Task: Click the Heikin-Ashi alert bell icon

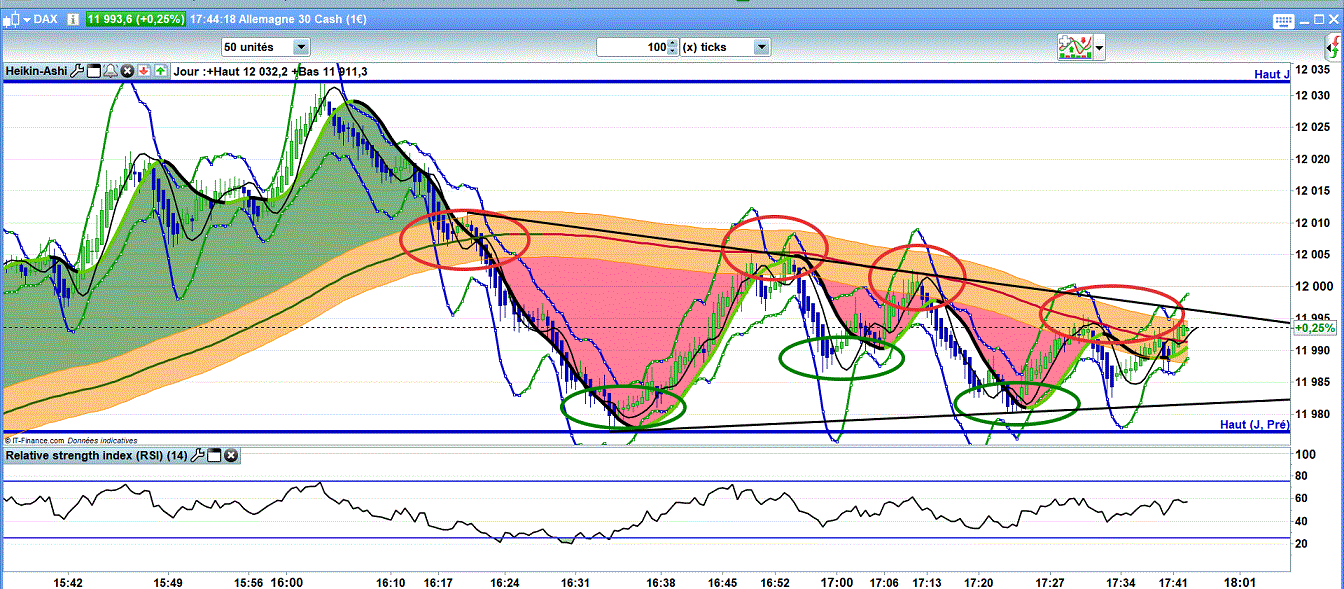Action: click(x=111, y=71)
